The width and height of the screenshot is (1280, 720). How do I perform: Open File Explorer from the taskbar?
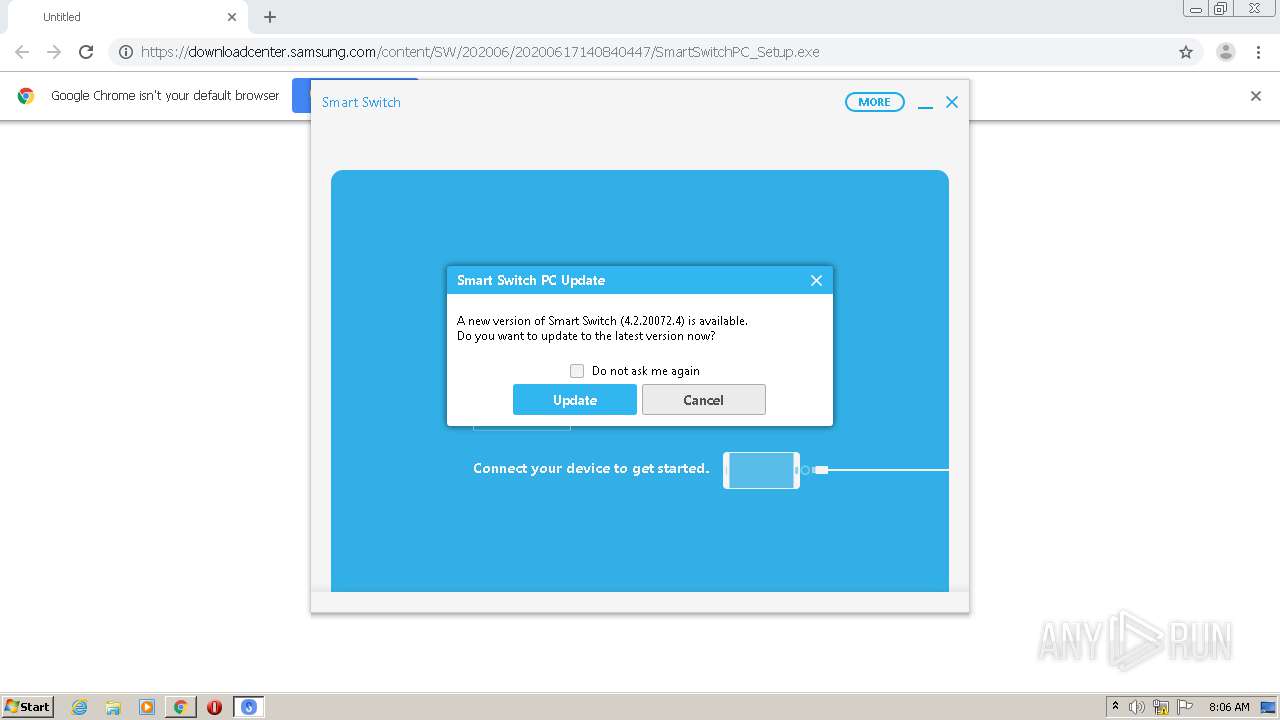point(113,707)
